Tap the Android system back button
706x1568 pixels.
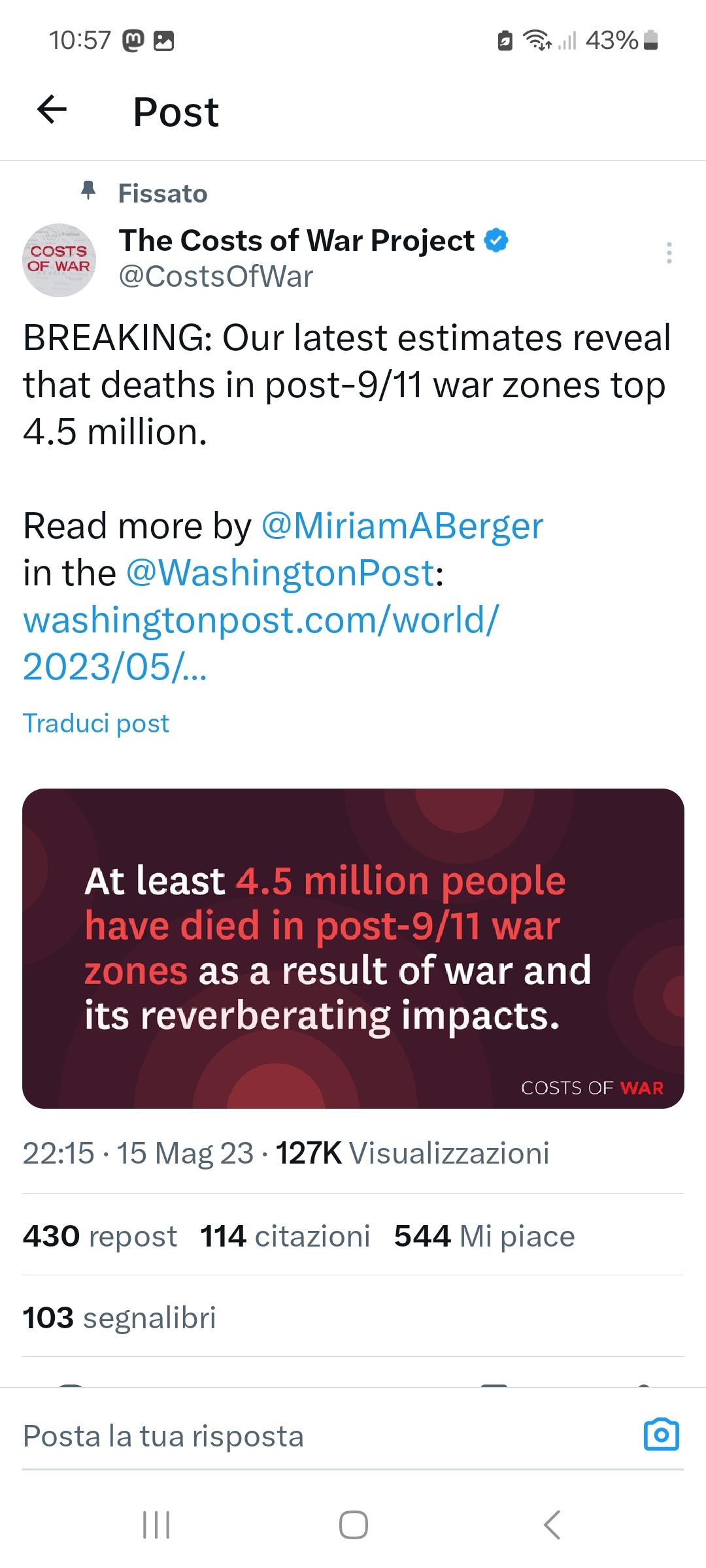coord(552,1524)
